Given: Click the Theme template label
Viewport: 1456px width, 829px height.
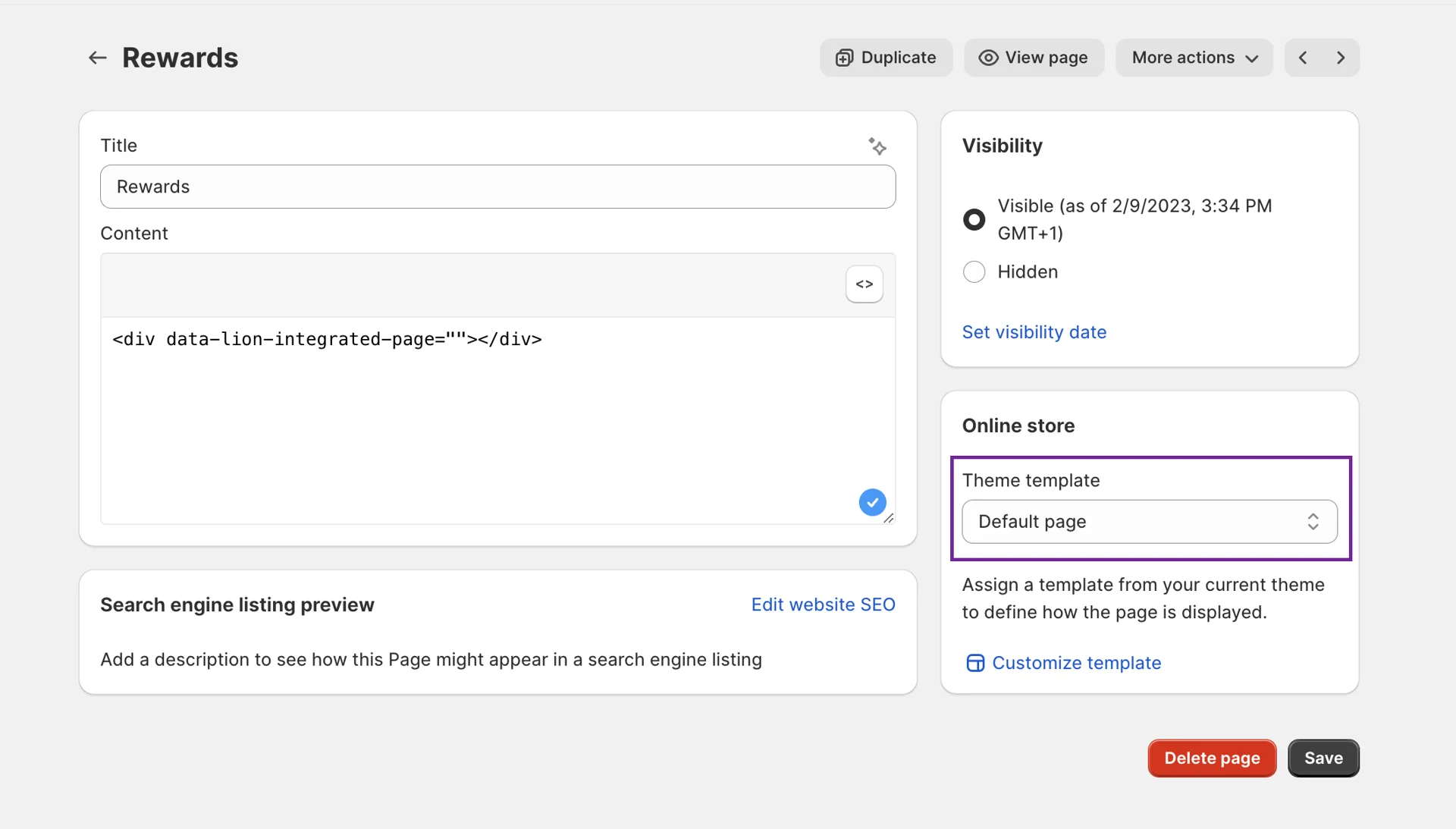Looking at the screenshot, I should point(1031,480).
